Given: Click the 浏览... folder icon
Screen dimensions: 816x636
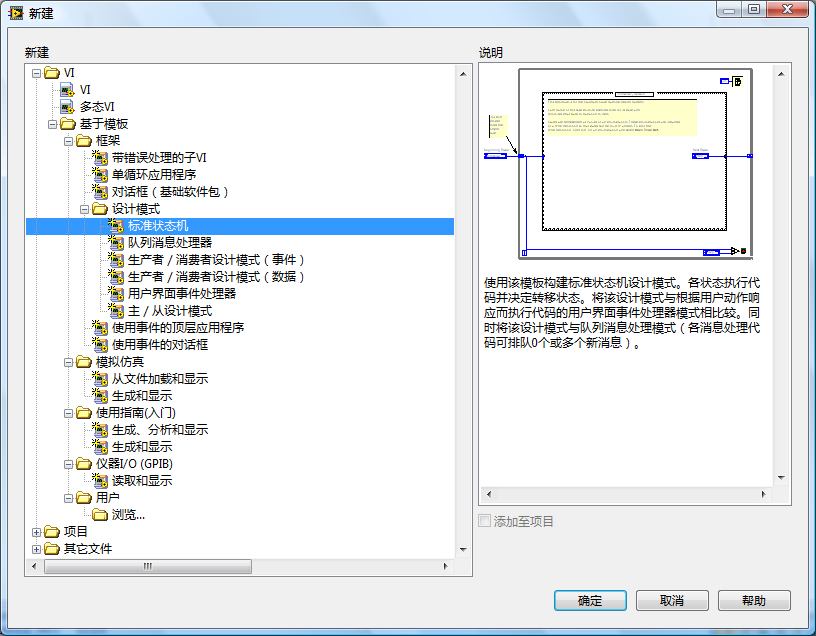Looking at the screenshot, I should (100, 515).
